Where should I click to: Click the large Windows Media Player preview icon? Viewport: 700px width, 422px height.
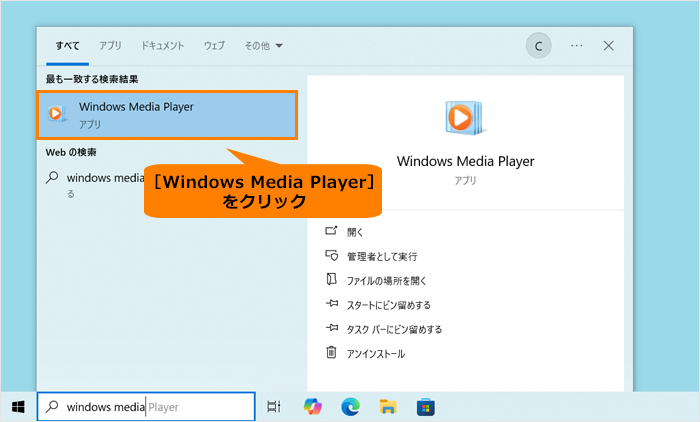(x=464, y=118)
